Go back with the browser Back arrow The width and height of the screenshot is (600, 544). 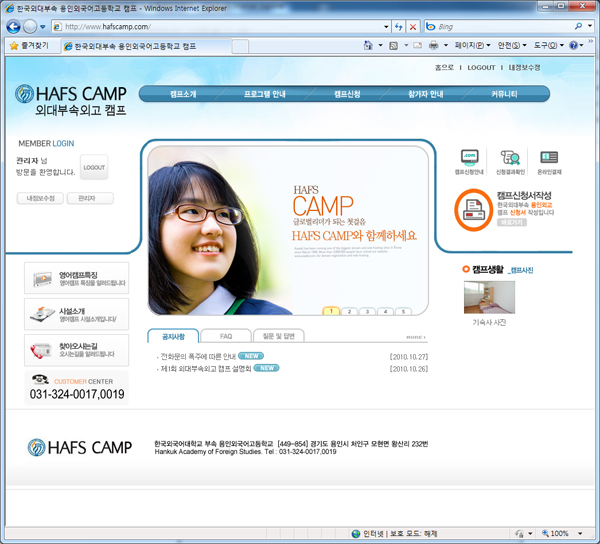pos(13,26)
